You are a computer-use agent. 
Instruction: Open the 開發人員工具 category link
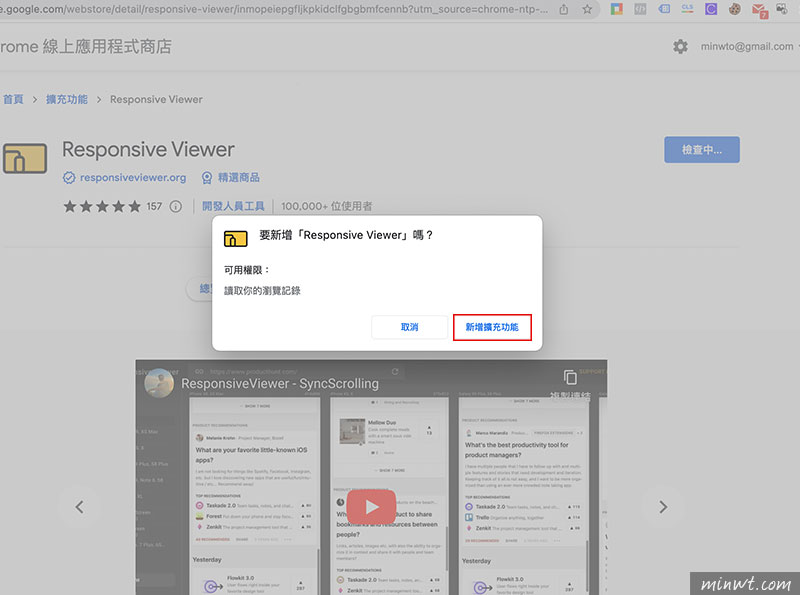pyautogui.click(x=233, y=206)
